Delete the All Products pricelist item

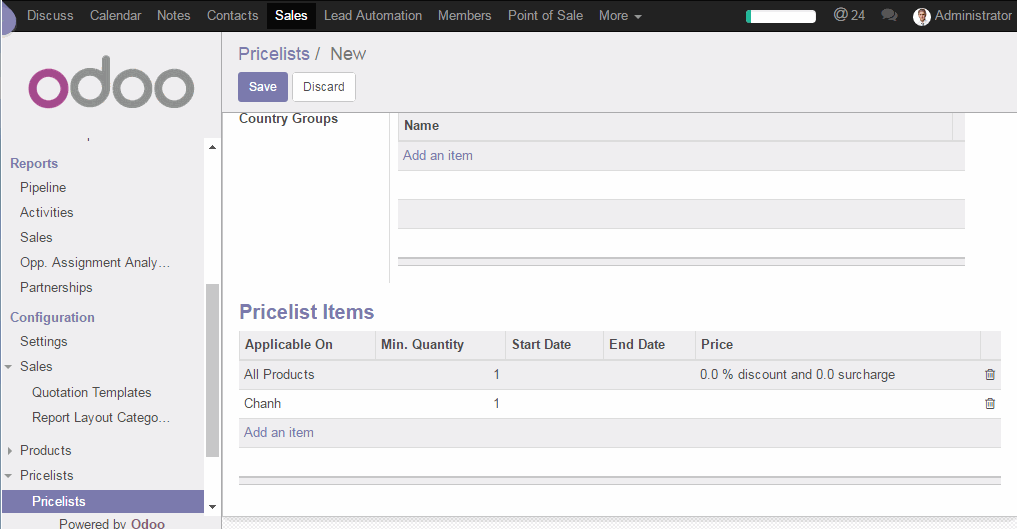[990, 375]
